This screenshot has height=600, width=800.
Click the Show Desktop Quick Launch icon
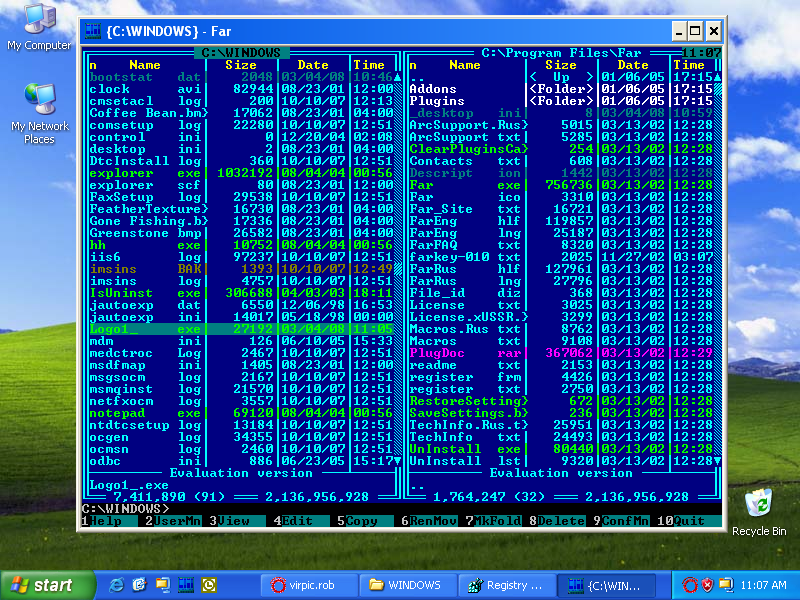pos(139,585)
